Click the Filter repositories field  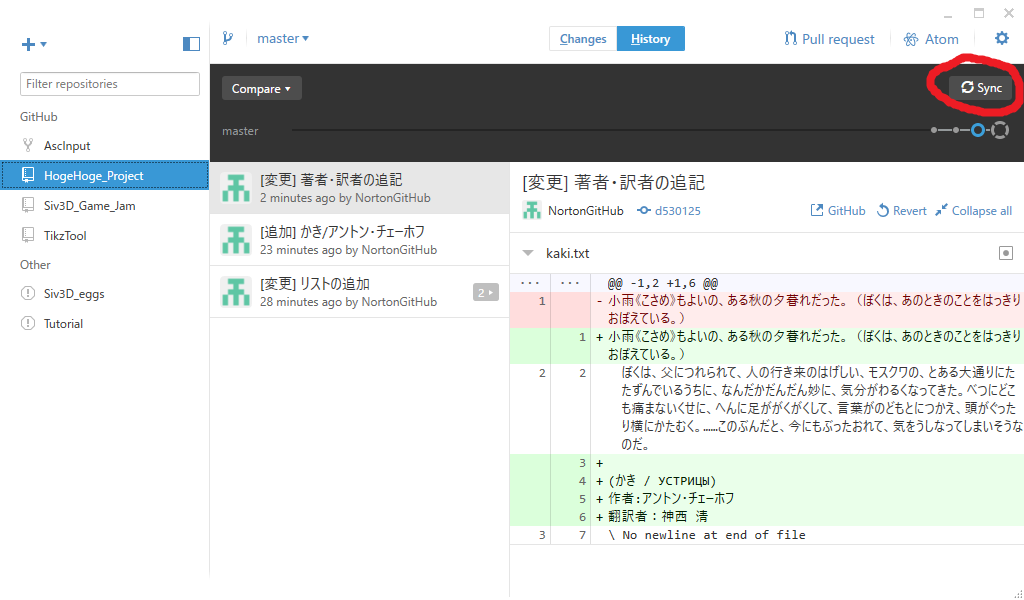110,84
